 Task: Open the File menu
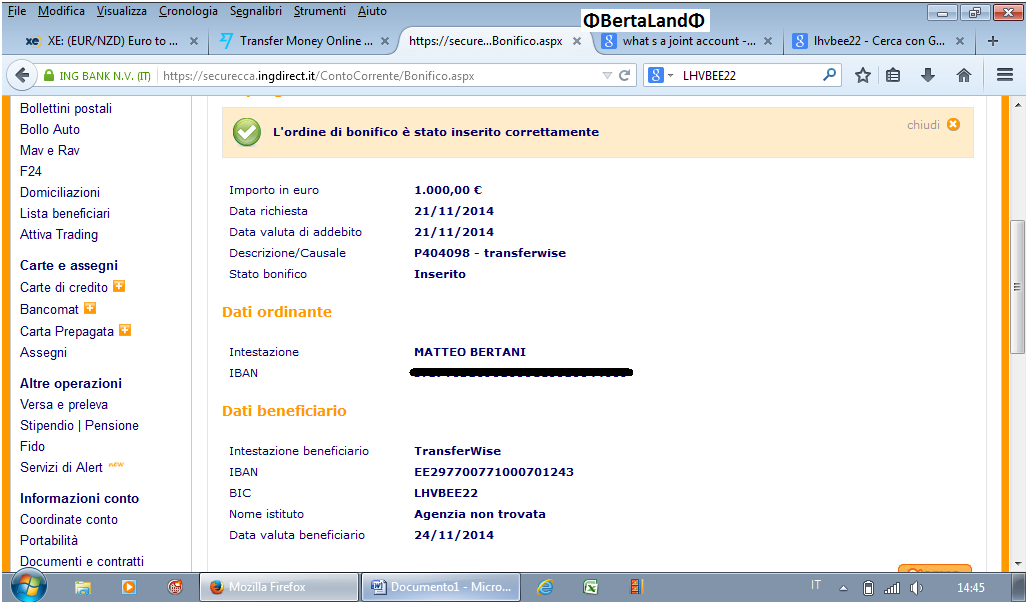(17, 11)
